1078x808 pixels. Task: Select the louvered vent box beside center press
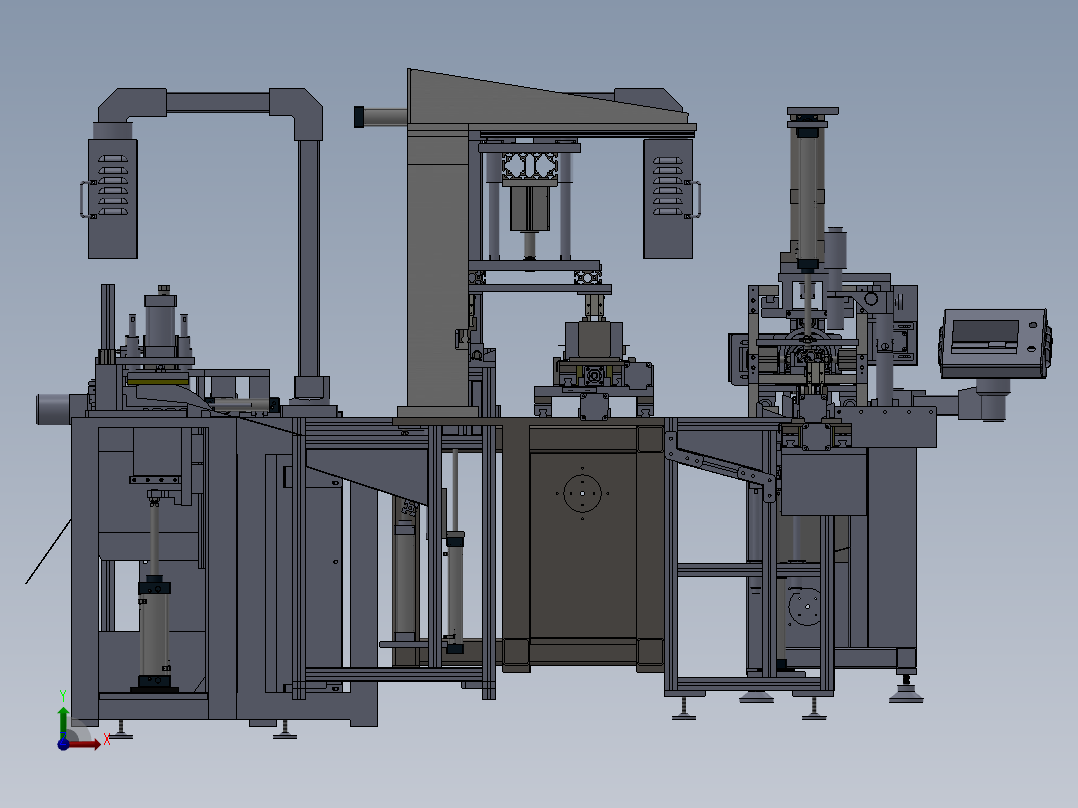coord(668,199)
